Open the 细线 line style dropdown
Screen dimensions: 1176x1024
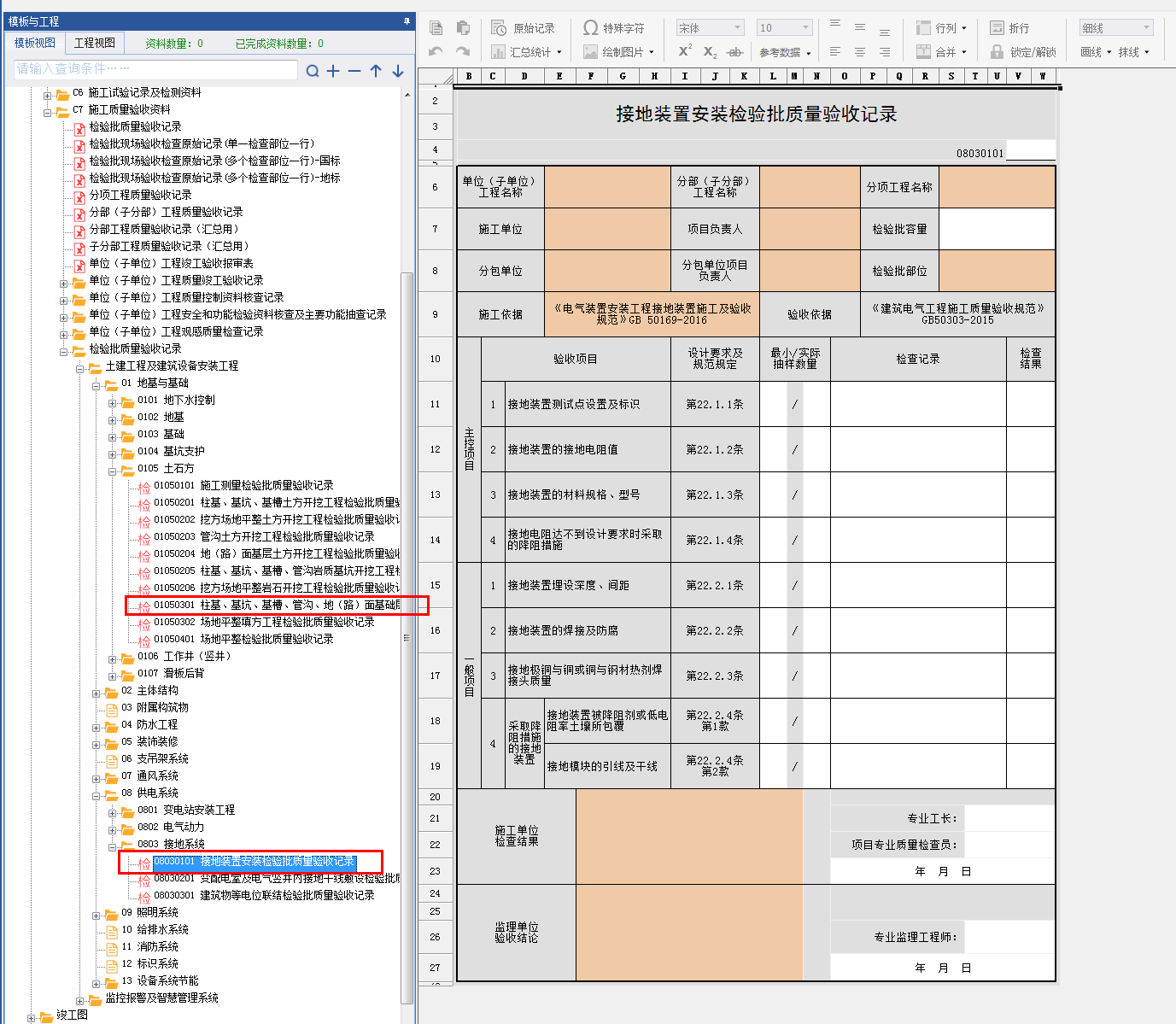tap(1146, 28)
